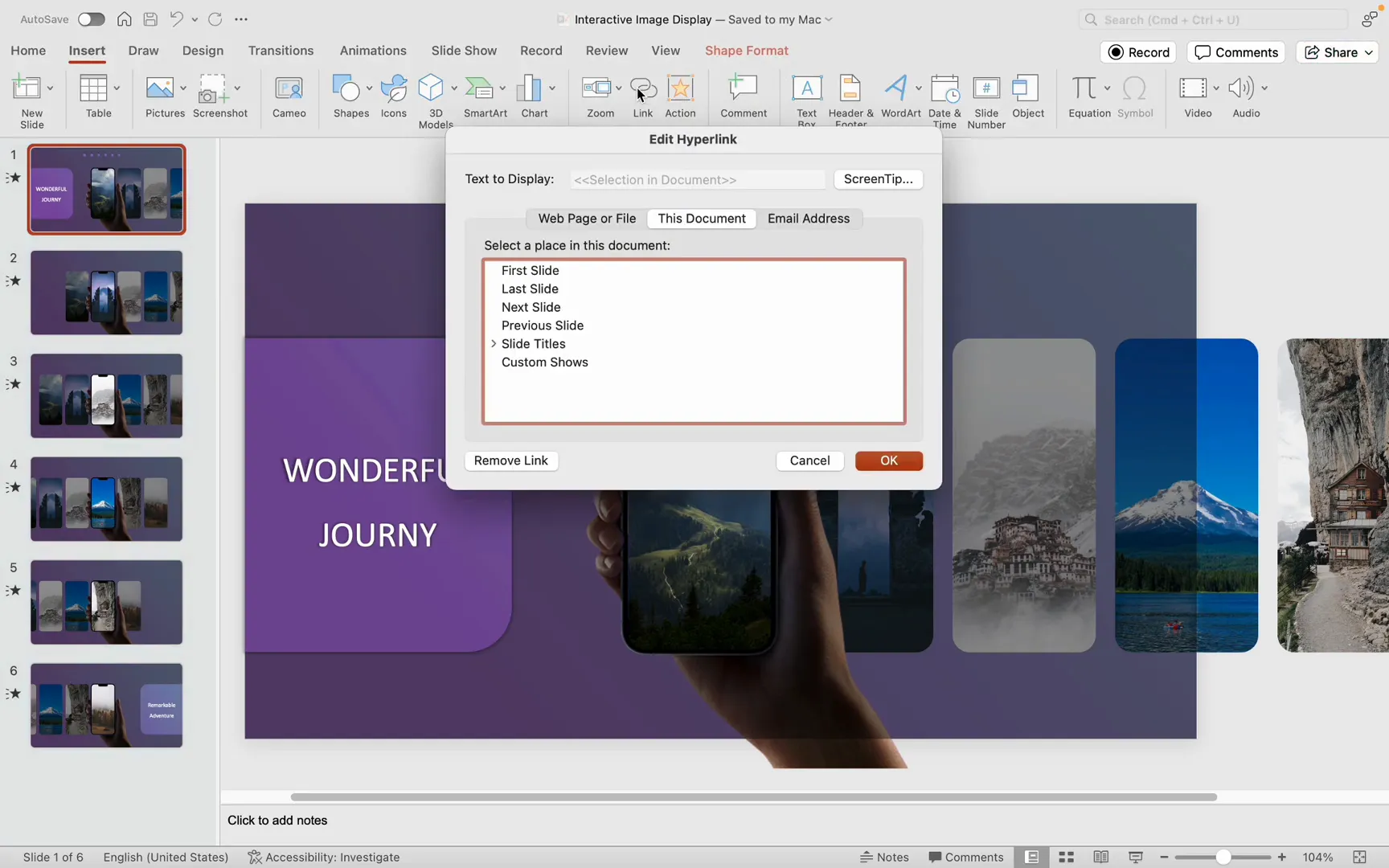Image resolution: width=1389 pixels, height=868 pixels.
Task: Open the document title dropdown chevron
Action: coord(829,19)
